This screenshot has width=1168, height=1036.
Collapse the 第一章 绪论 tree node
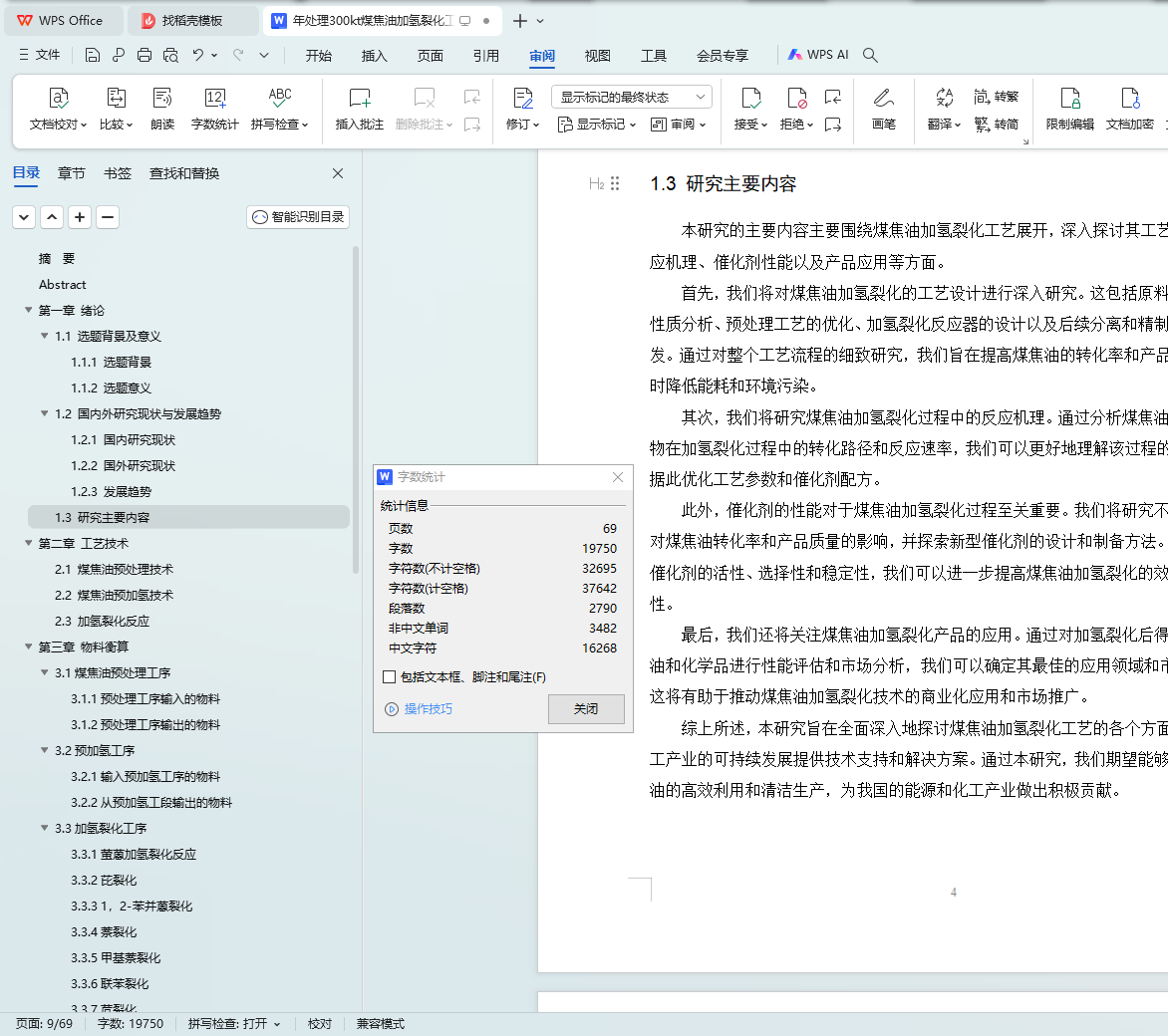28,310
